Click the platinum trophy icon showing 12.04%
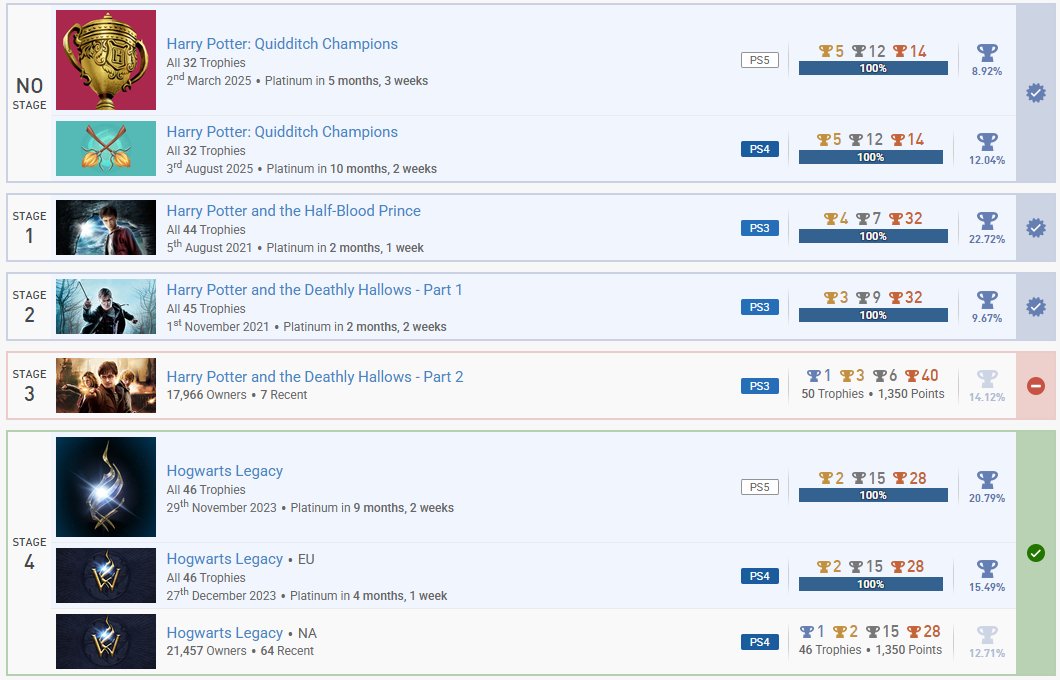The image size is (1060, 680). coord(987,142)
